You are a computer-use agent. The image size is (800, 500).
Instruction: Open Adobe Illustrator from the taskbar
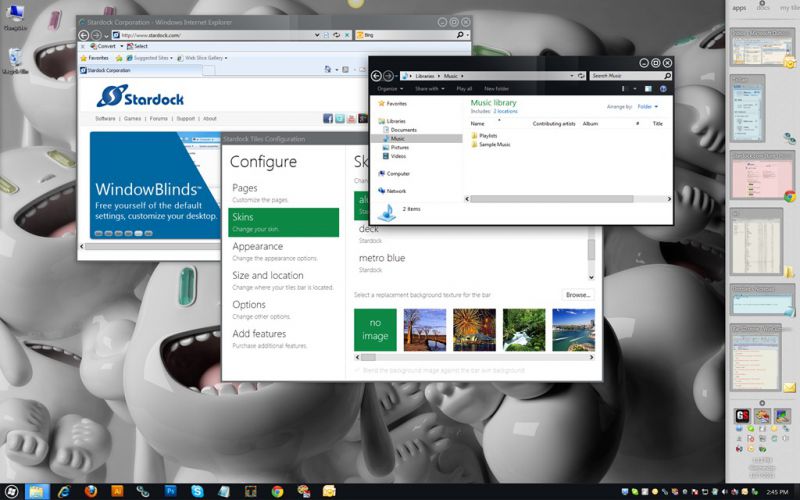[x=117, y=491]
